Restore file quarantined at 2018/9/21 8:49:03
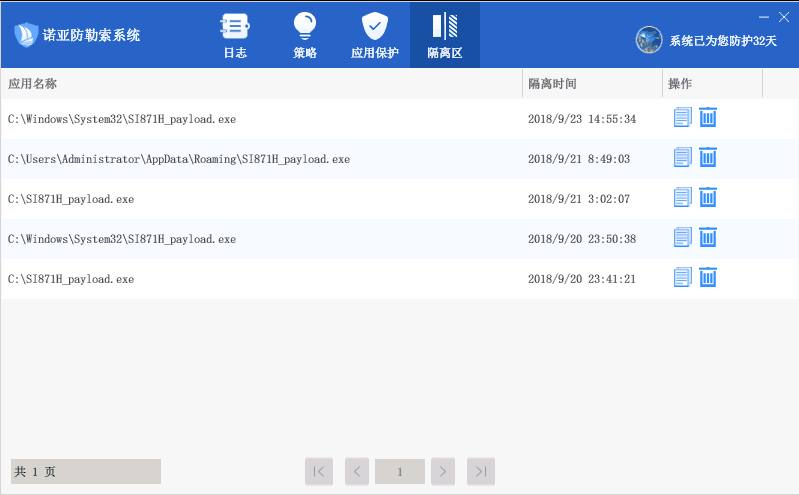This screenshot has height=495, width=799. click(x=682, y=157)
